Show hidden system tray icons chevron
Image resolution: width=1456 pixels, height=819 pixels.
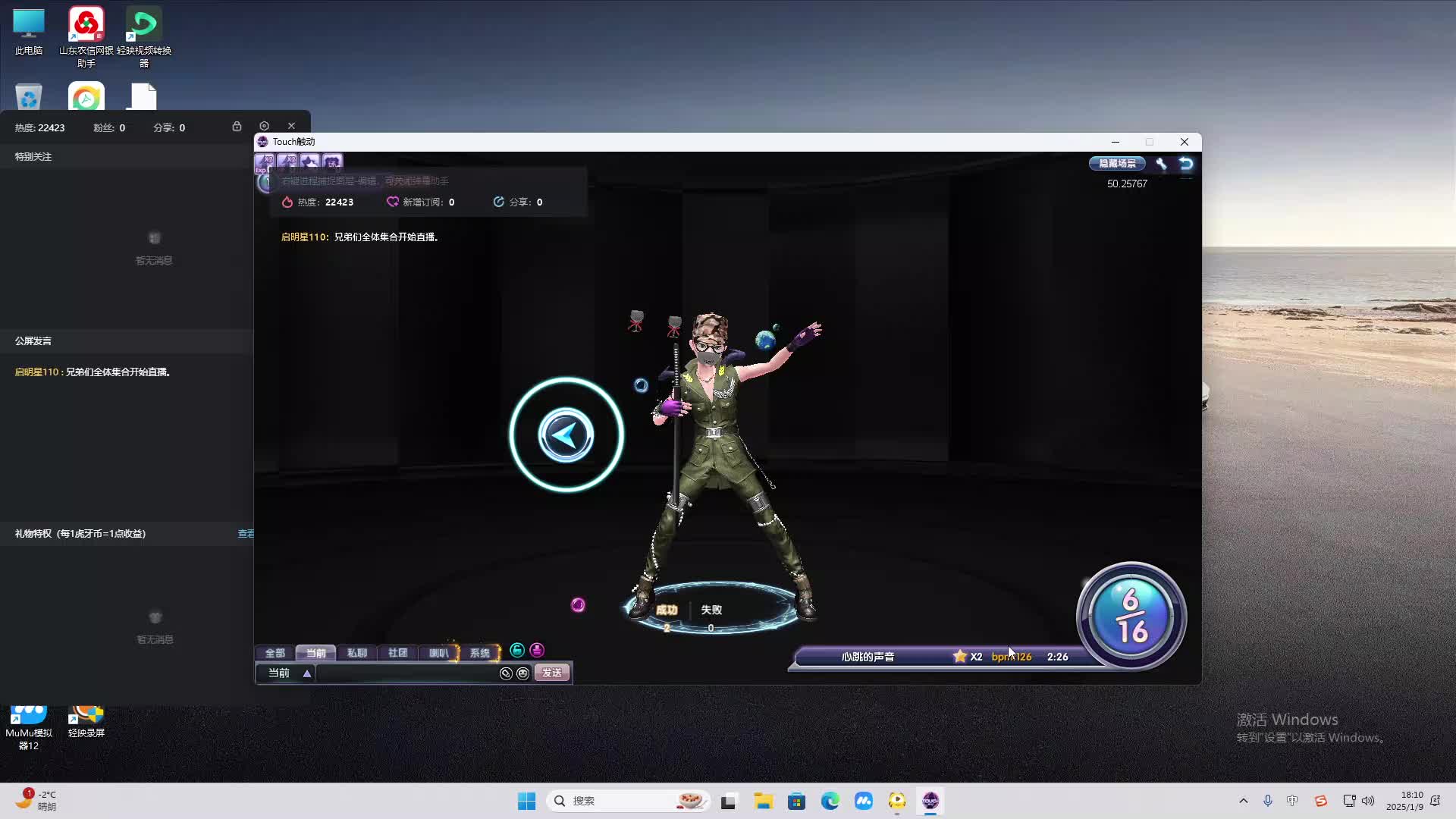pyautogui.click(x=1243, y=801)
